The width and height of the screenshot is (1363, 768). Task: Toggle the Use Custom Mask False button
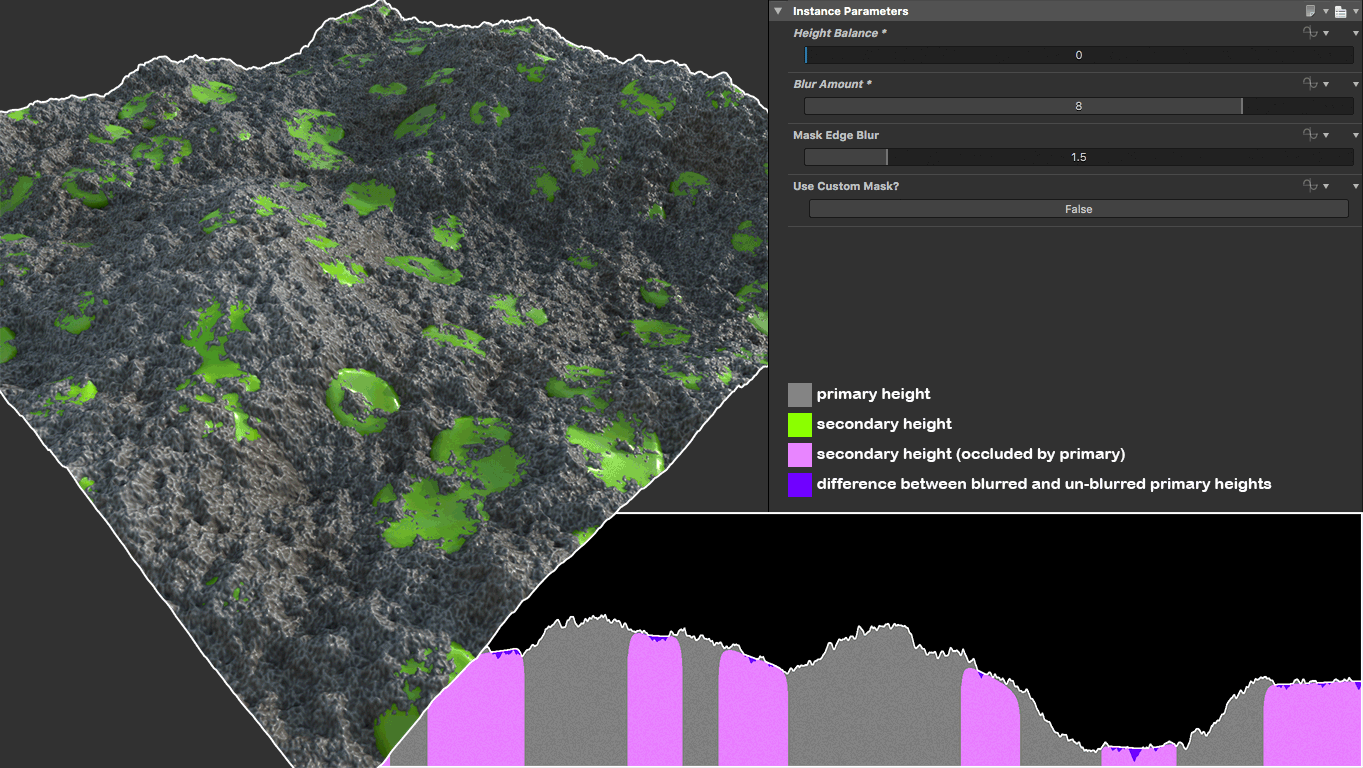[x=1078, y=209]
